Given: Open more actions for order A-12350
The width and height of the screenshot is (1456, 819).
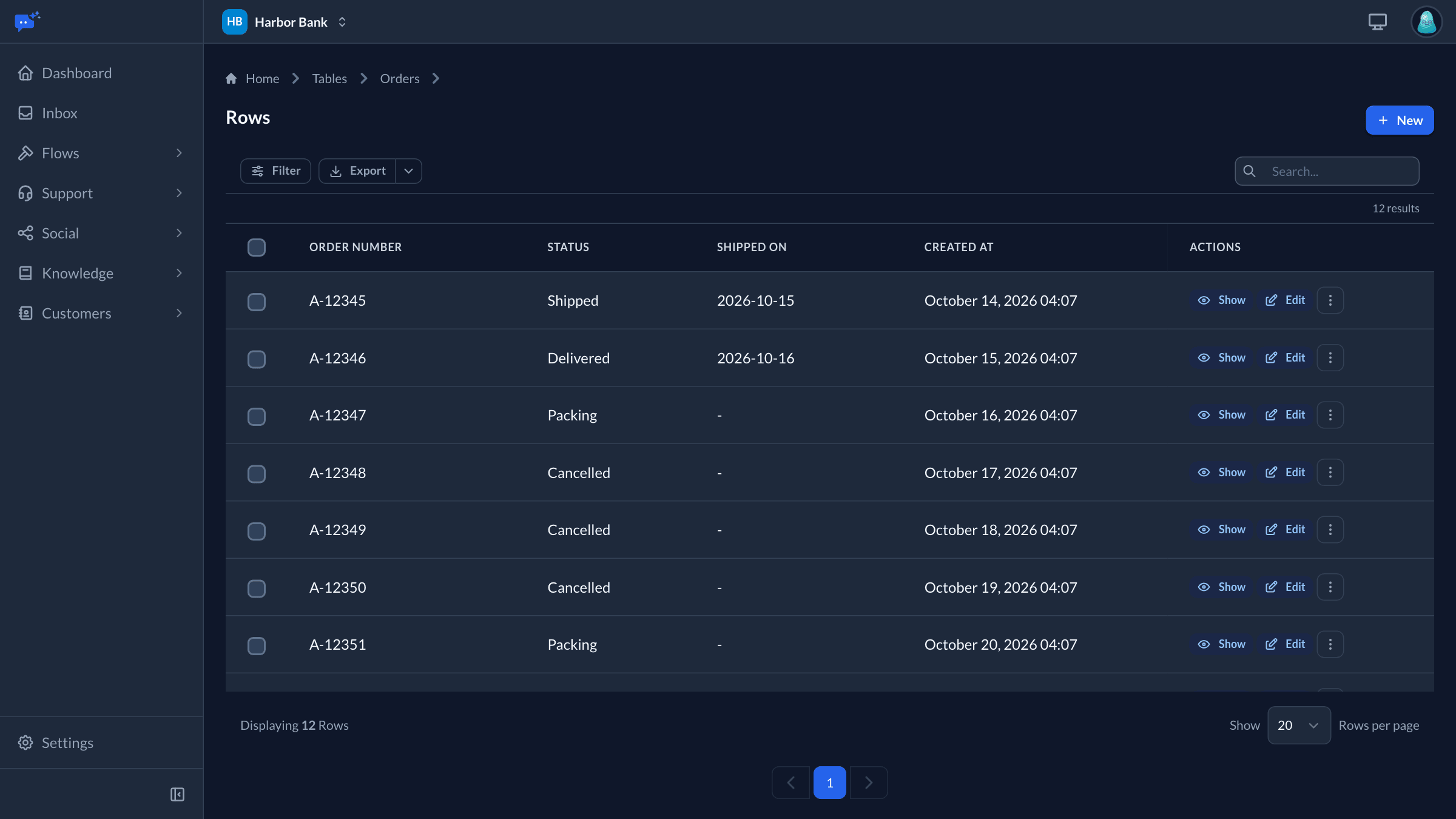Looking at the screenshot, I should 1330,587.
